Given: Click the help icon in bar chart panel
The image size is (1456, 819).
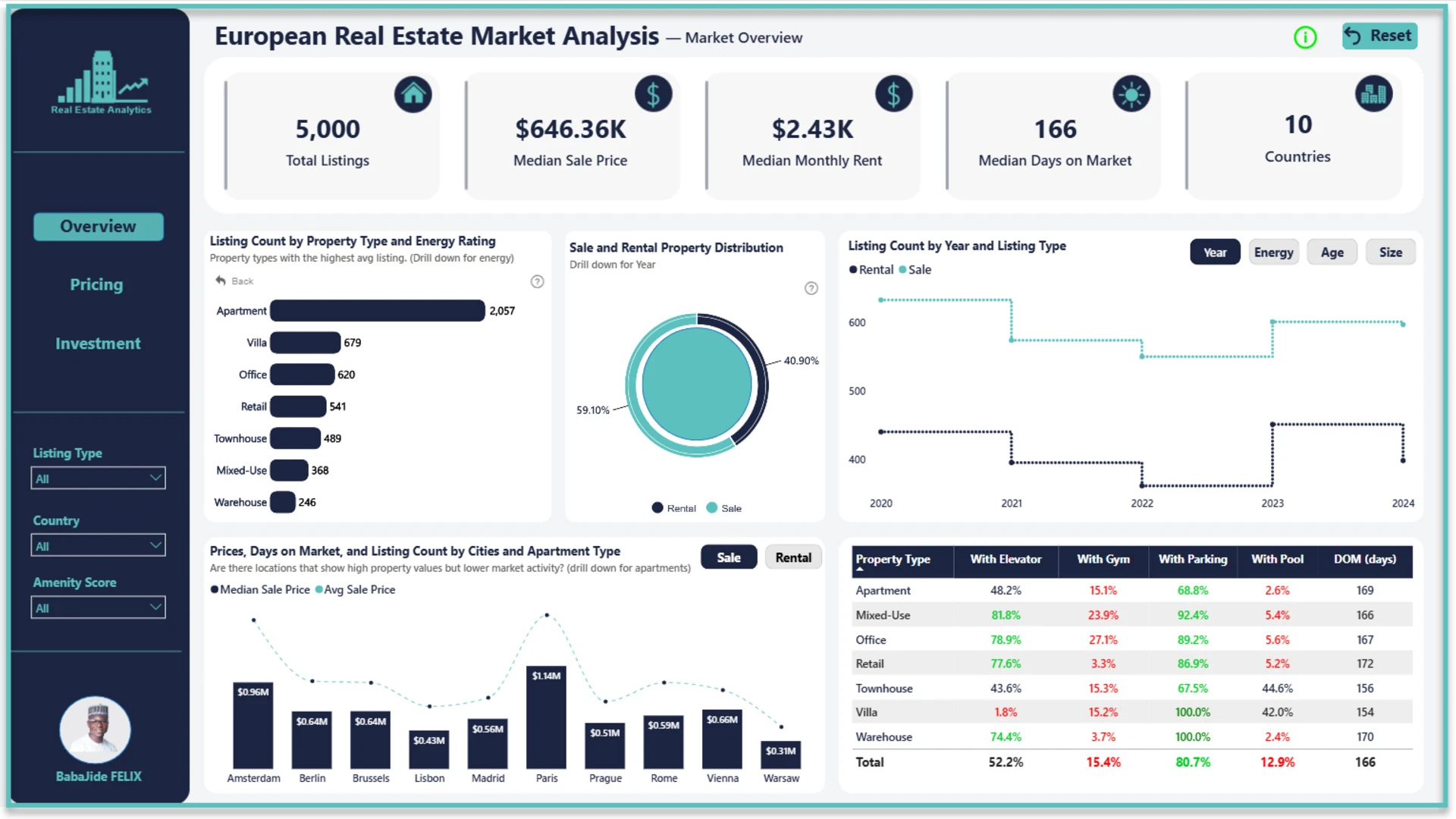Looking at the screenshot, I should (x=537, y=281).
